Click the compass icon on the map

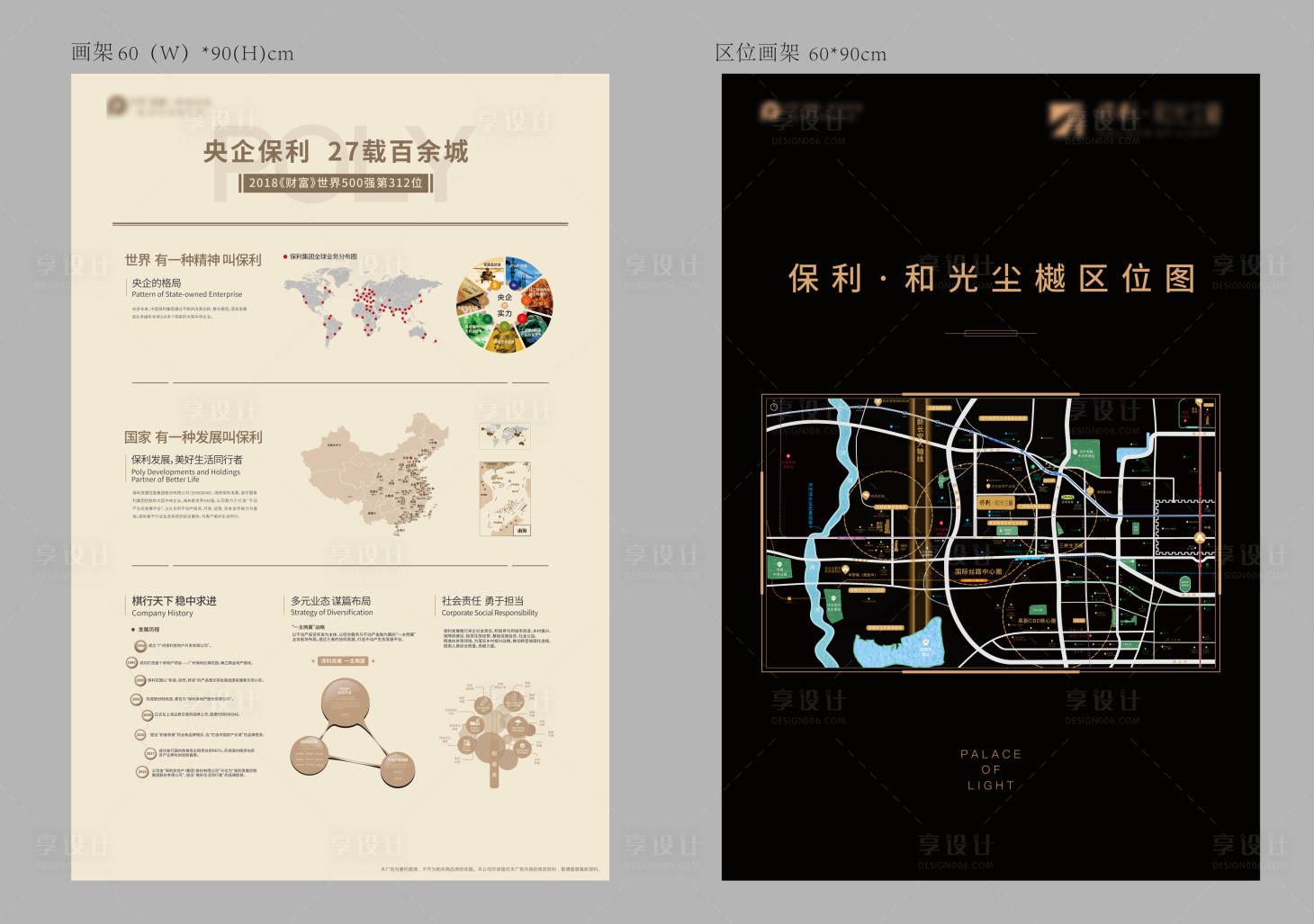tap(774, 408)
